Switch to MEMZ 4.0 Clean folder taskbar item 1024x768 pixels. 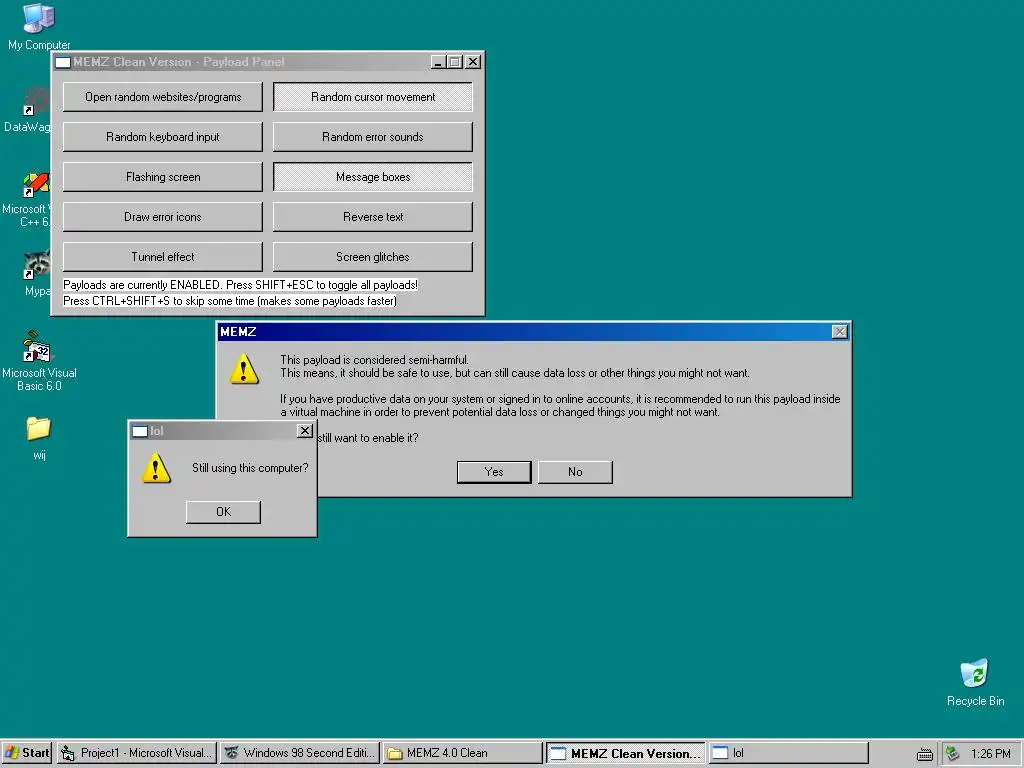coord(462,753)
